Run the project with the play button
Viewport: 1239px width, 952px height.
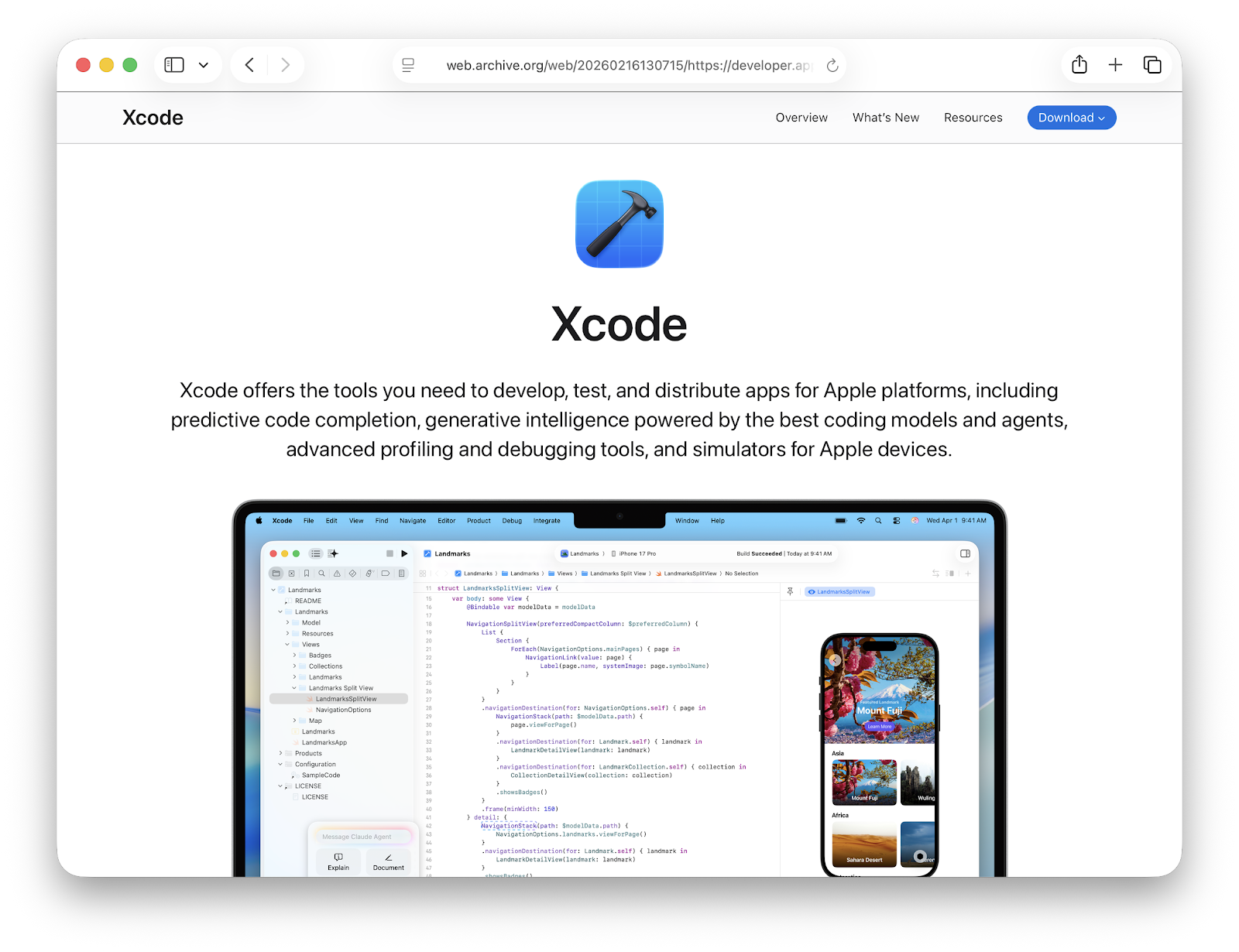pos(404,553)
